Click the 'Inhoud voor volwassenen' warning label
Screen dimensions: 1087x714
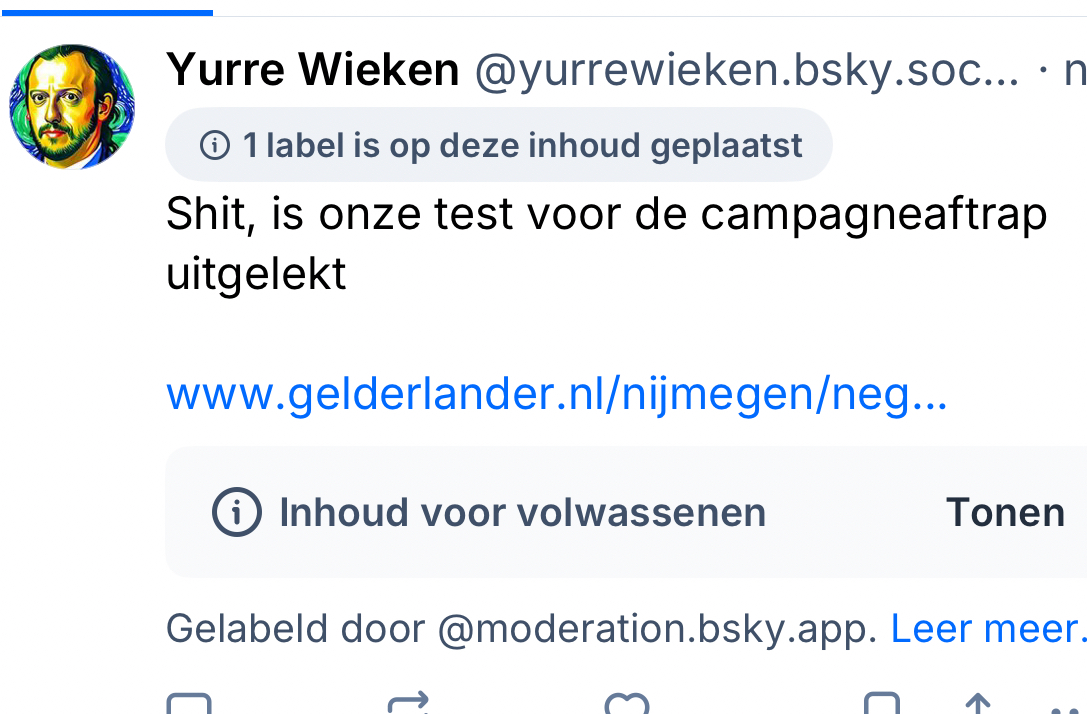coord(522,513)
